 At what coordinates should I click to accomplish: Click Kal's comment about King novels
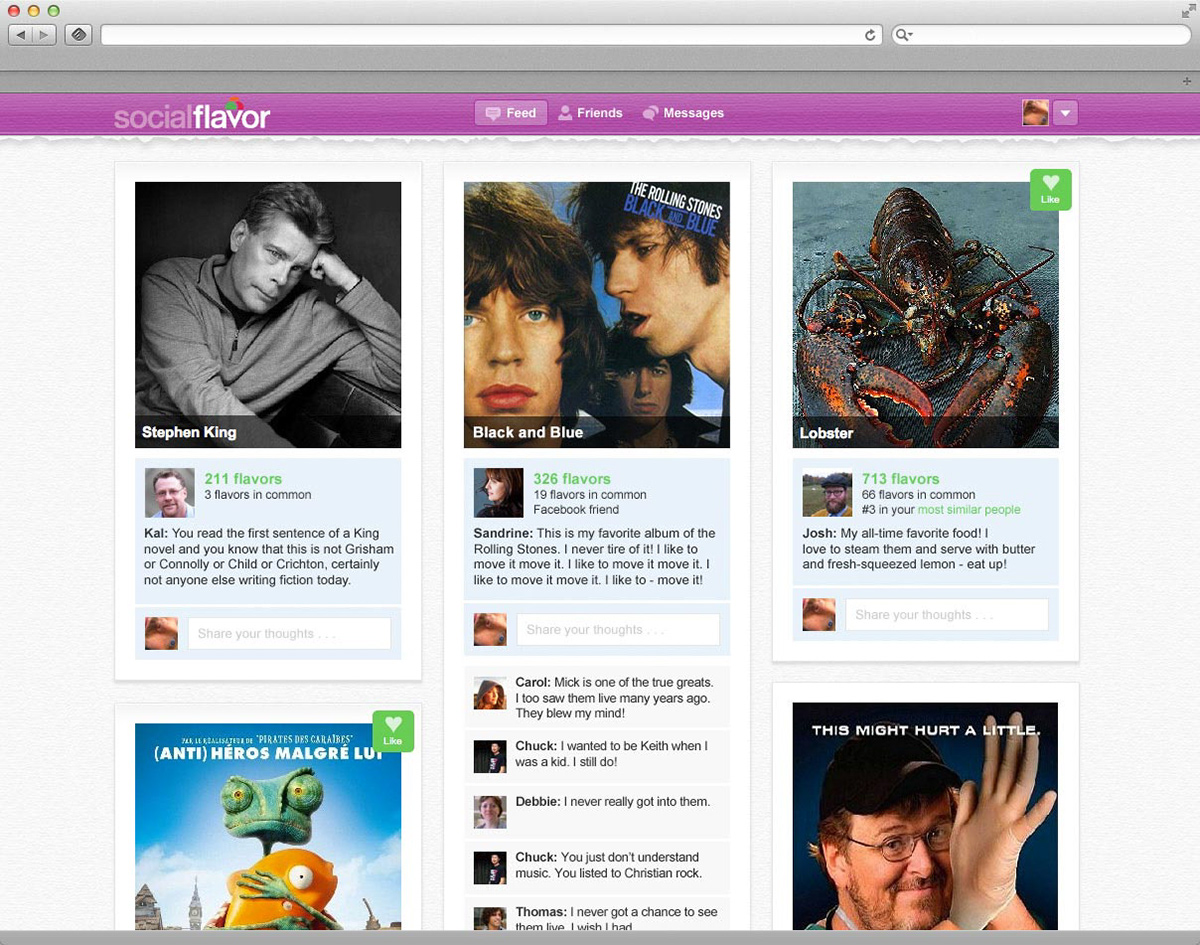(x=269, y=557)
